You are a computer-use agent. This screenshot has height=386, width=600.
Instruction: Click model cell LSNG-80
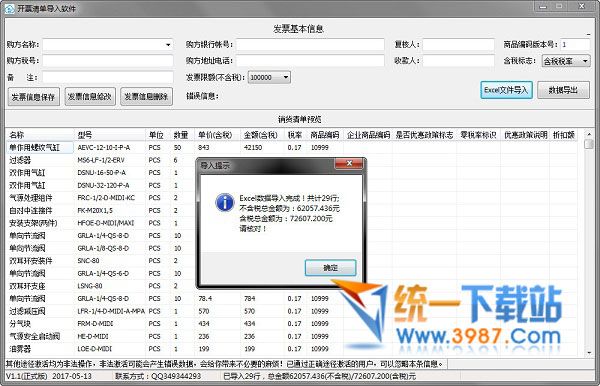(109, 286)
